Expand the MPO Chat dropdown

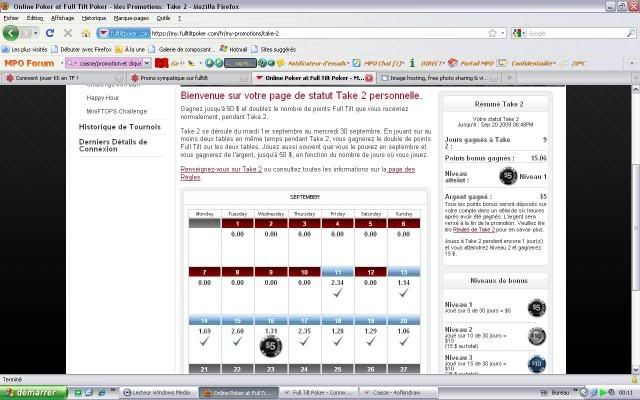click(403, 63)
